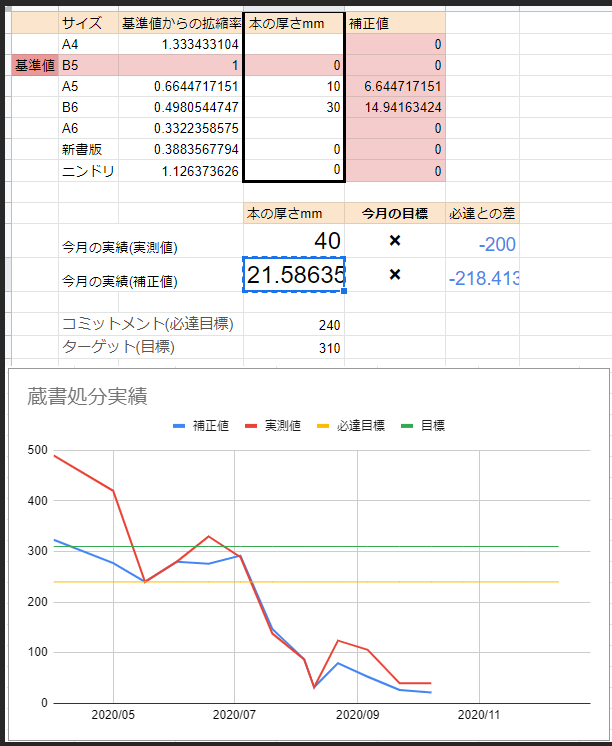Select A5 thickness cell showing 10
Image resolution: width=612 pixels, height=746 pixels.
pyautogui.click(x=294, y=86)
